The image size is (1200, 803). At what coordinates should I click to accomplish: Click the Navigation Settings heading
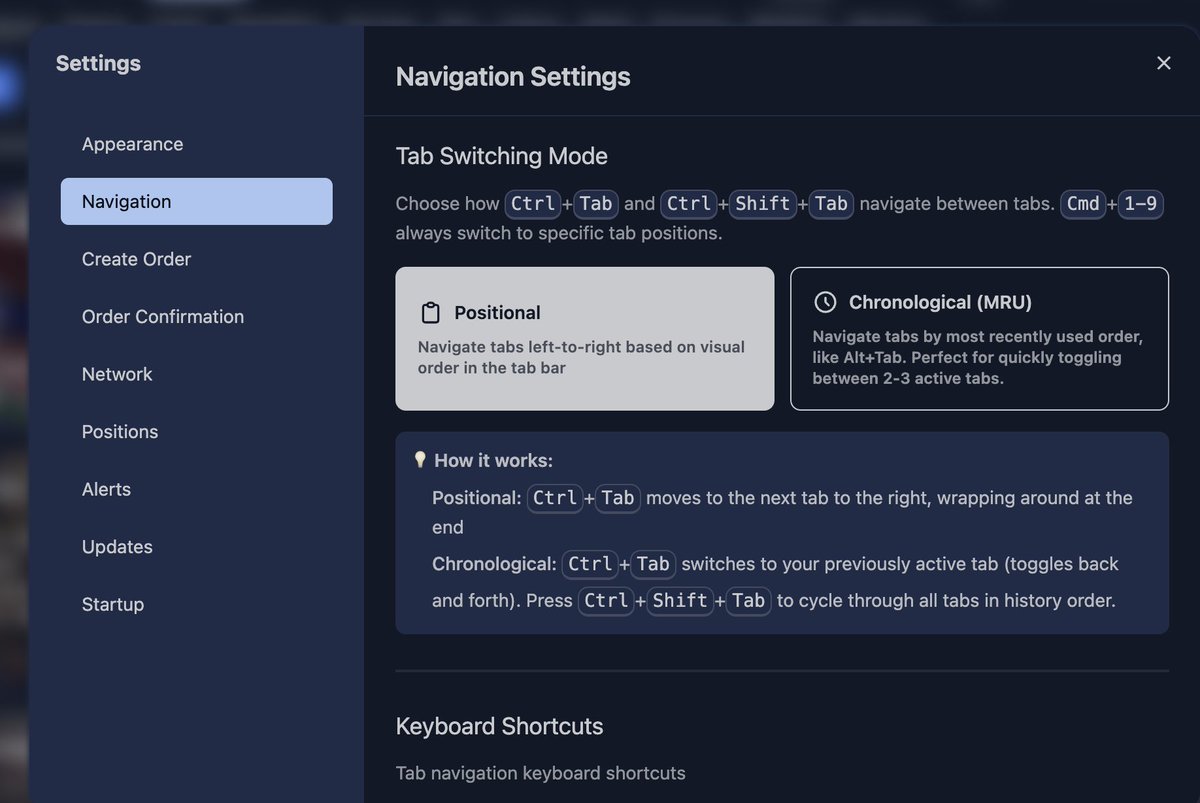coord(513,76)
